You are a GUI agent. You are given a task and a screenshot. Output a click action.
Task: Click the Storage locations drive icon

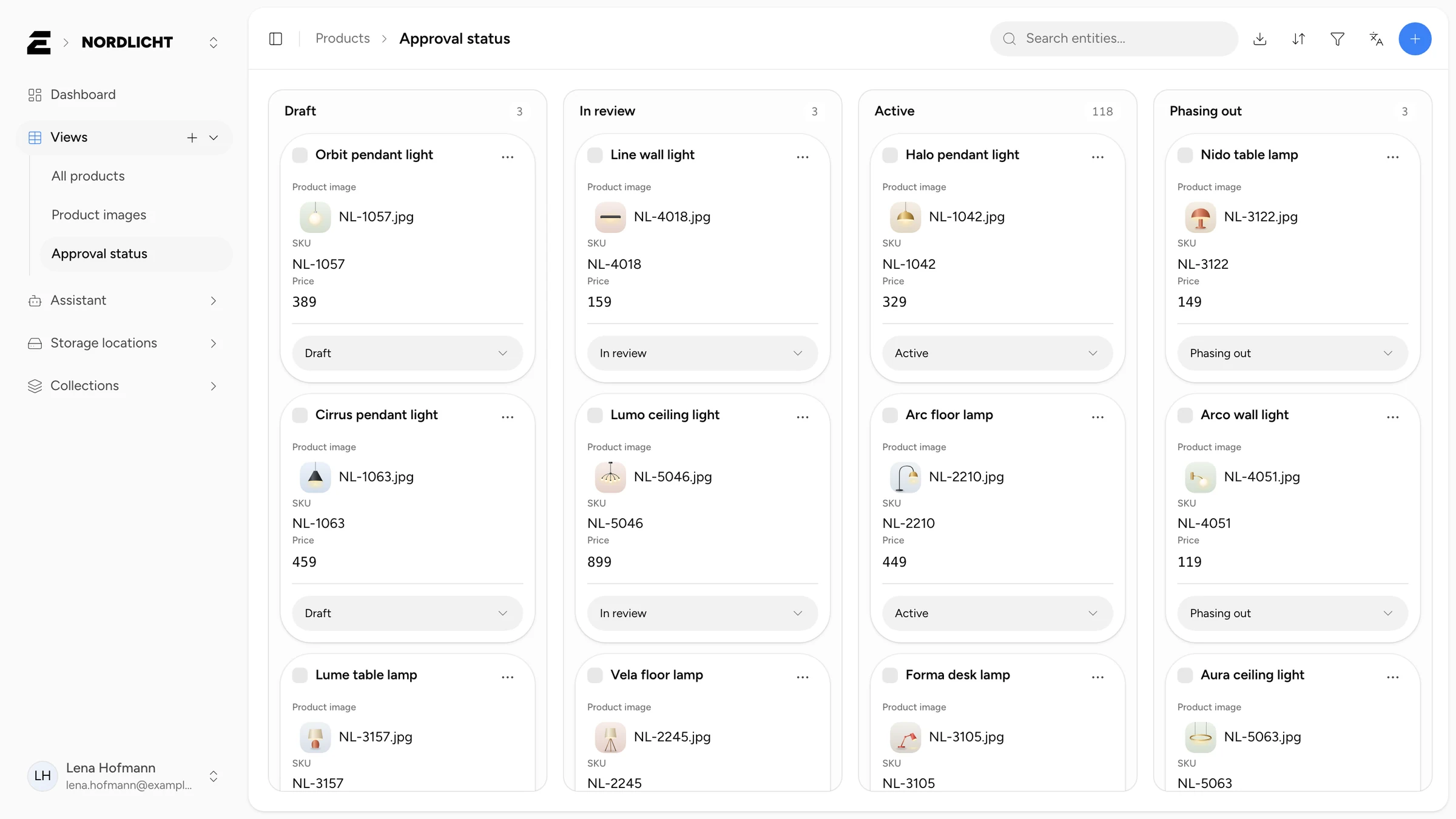35,343
